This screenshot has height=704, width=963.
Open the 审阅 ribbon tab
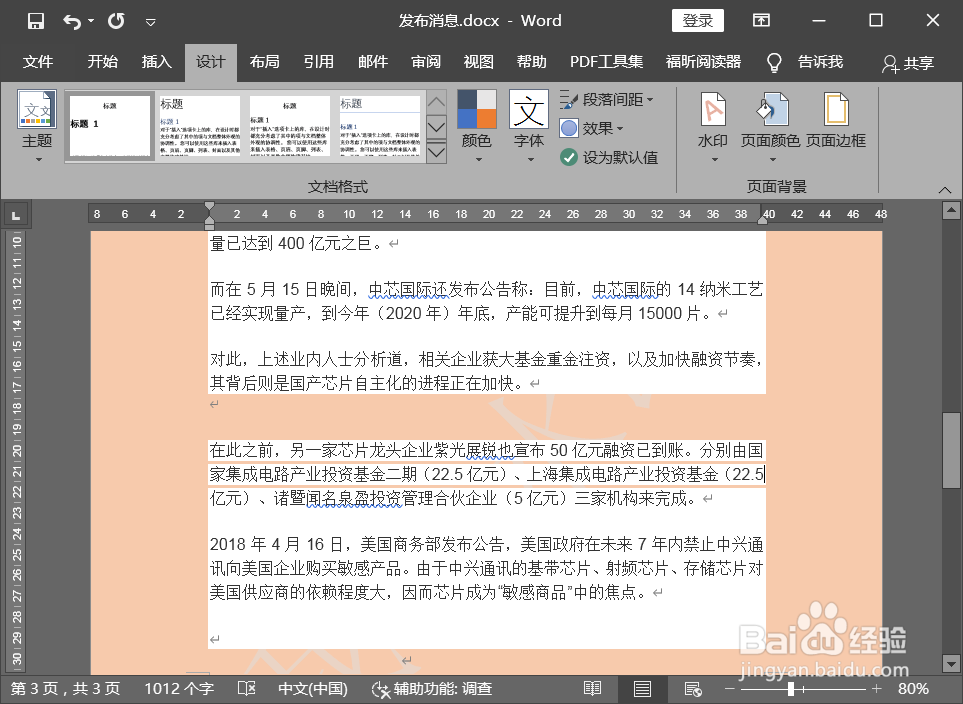(425, 62)
